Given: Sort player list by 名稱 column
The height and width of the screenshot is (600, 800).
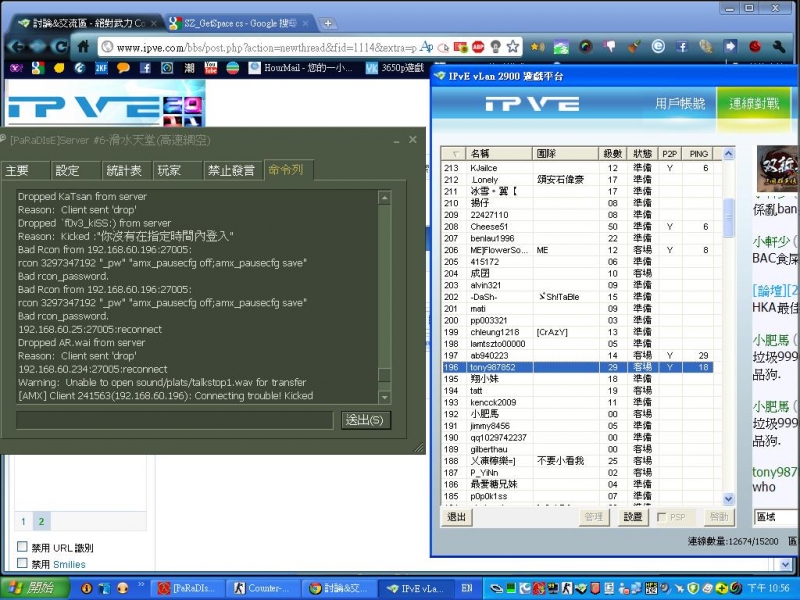Looking at the screenshot, I should pos(499,154).
